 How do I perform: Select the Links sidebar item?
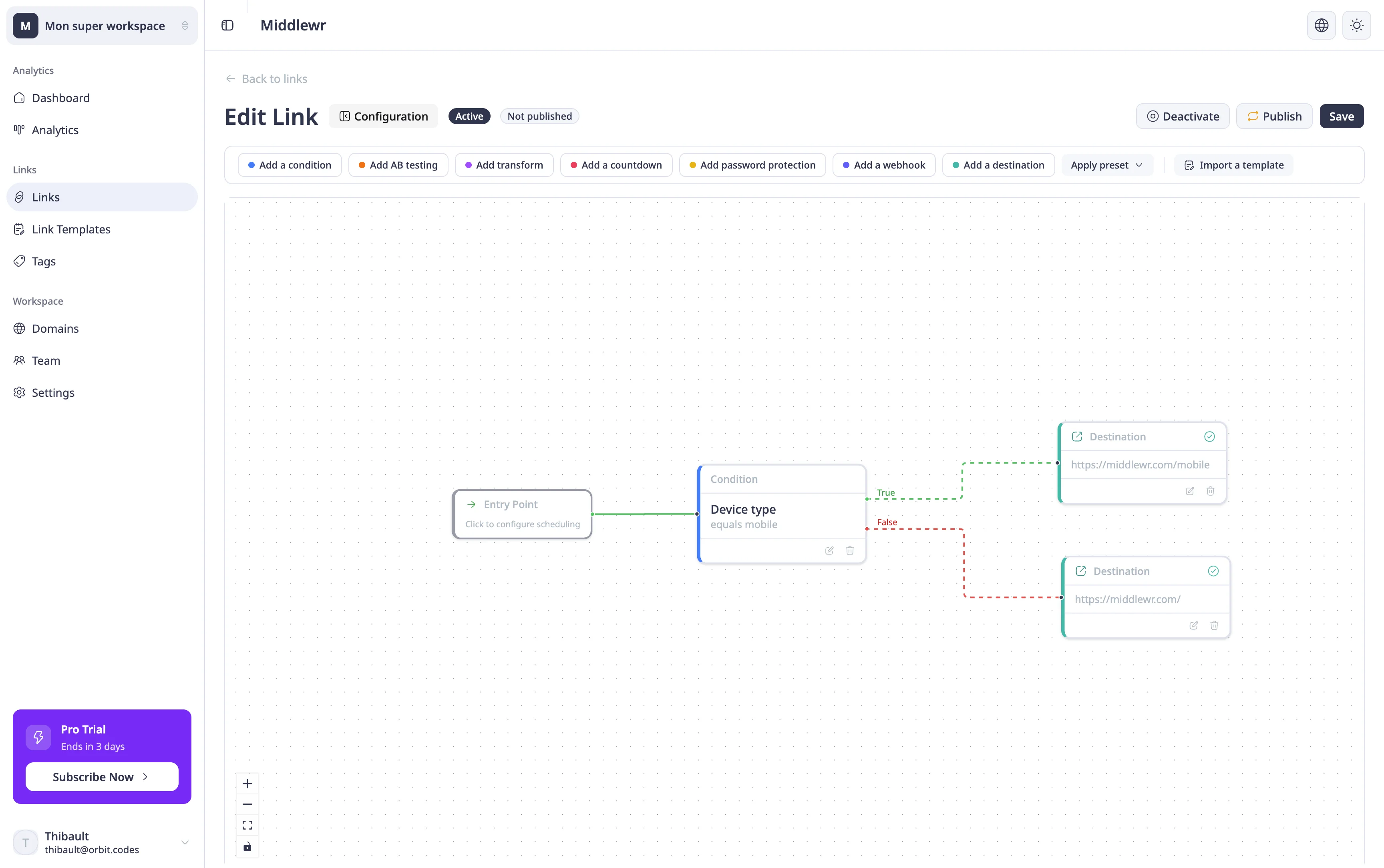pos(102,197)
